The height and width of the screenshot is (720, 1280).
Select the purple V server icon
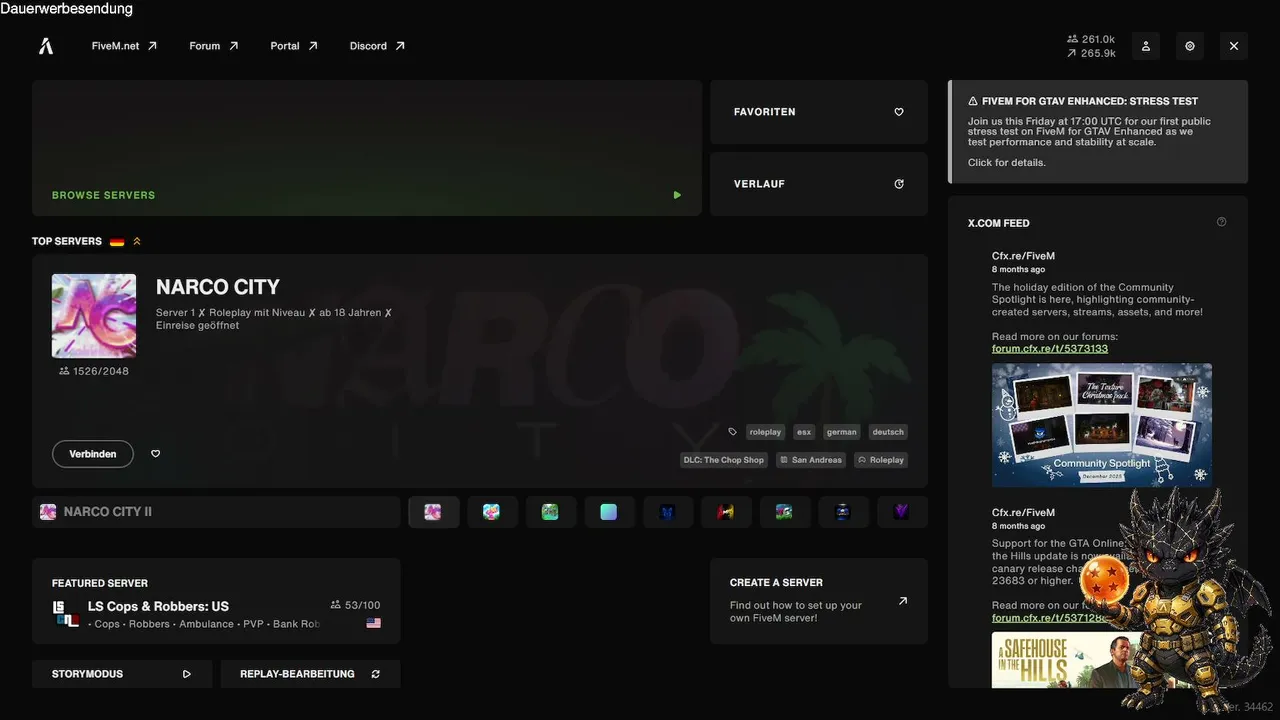coord(902,512)
